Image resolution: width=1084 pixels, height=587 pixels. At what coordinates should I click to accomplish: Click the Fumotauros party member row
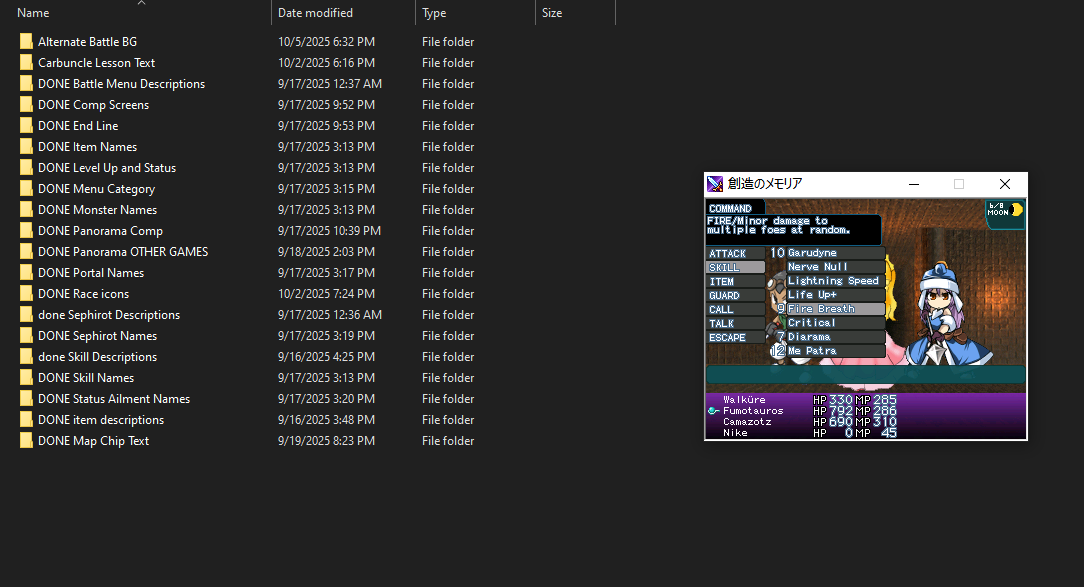(803, 411)
